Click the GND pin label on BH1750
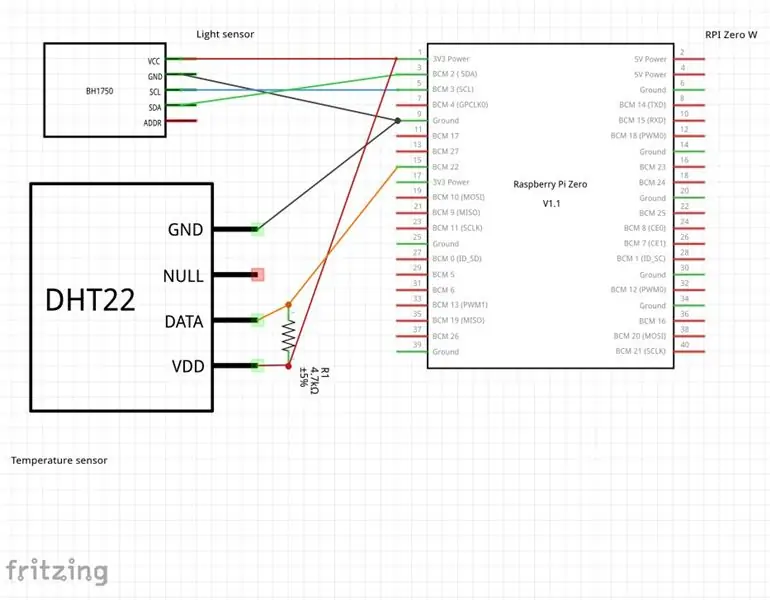 coord(155,77)
